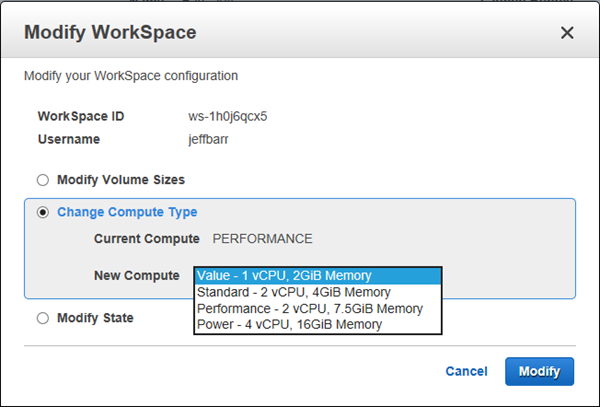Select the Modify Volume Sizes radio button

coord(42,180)
